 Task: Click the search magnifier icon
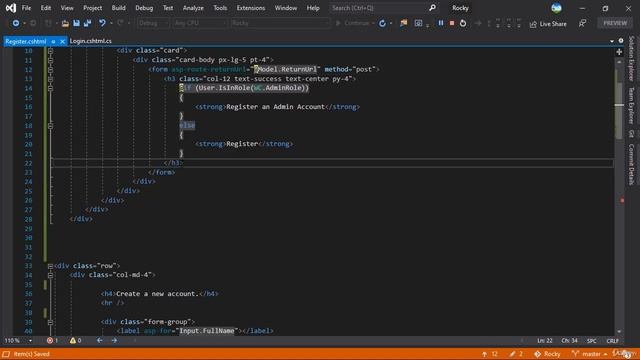(432, 8)
